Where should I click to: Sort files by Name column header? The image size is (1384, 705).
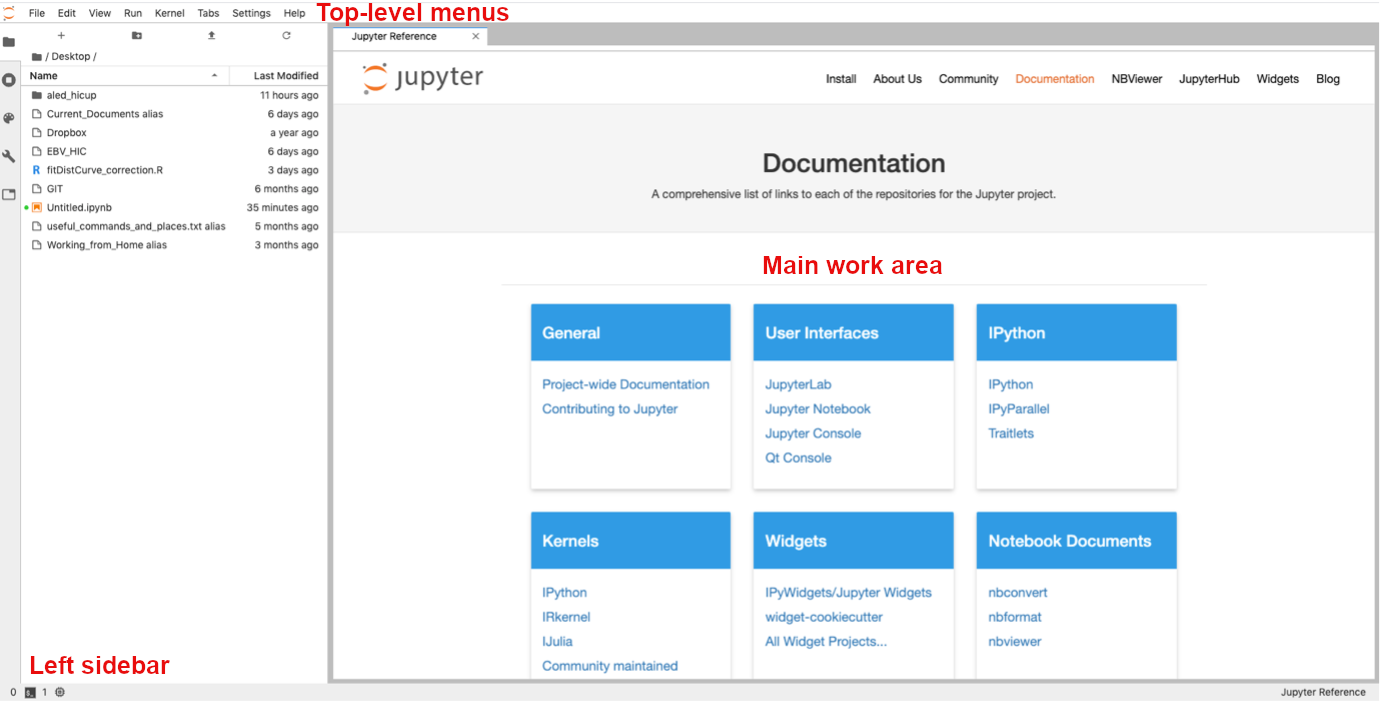point(125,76)
